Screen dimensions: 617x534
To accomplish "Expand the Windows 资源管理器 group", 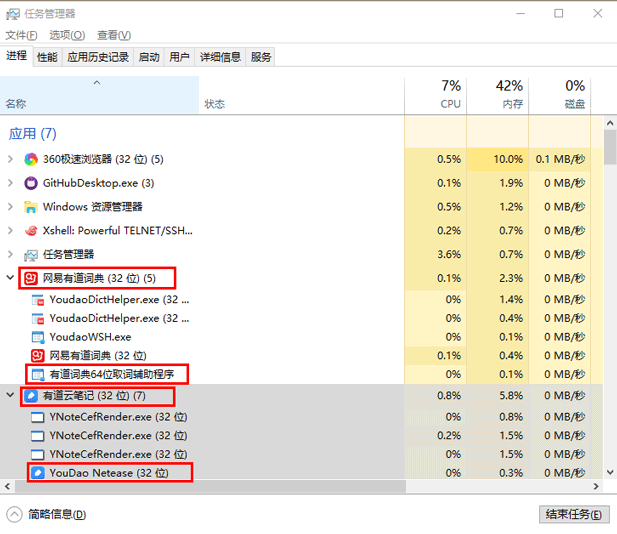I will 11,207.
